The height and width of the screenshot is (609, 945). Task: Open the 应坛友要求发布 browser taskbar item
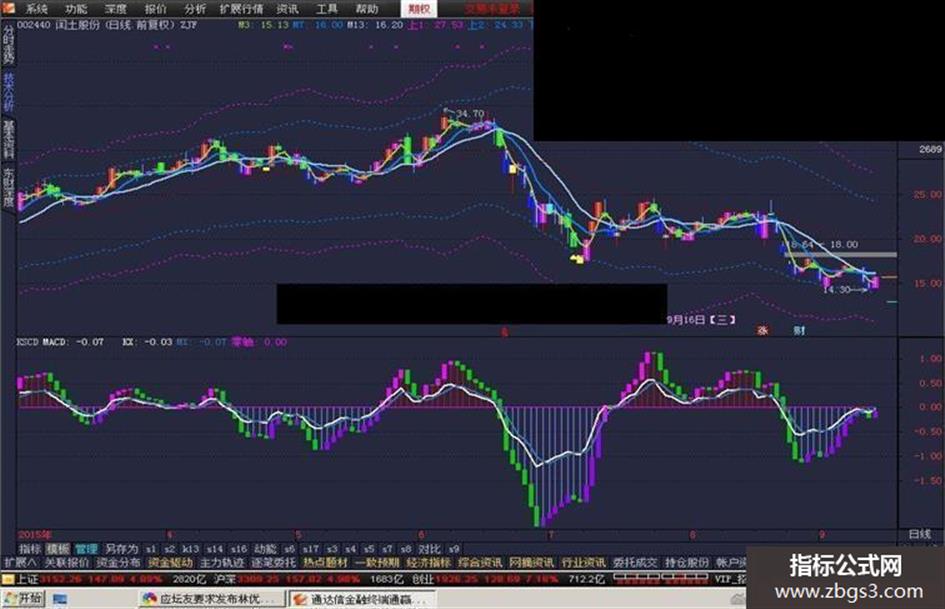(210, 599)
